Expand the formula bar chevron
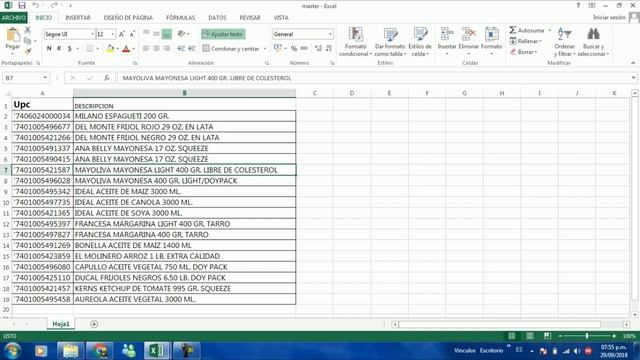 (633, 78)
